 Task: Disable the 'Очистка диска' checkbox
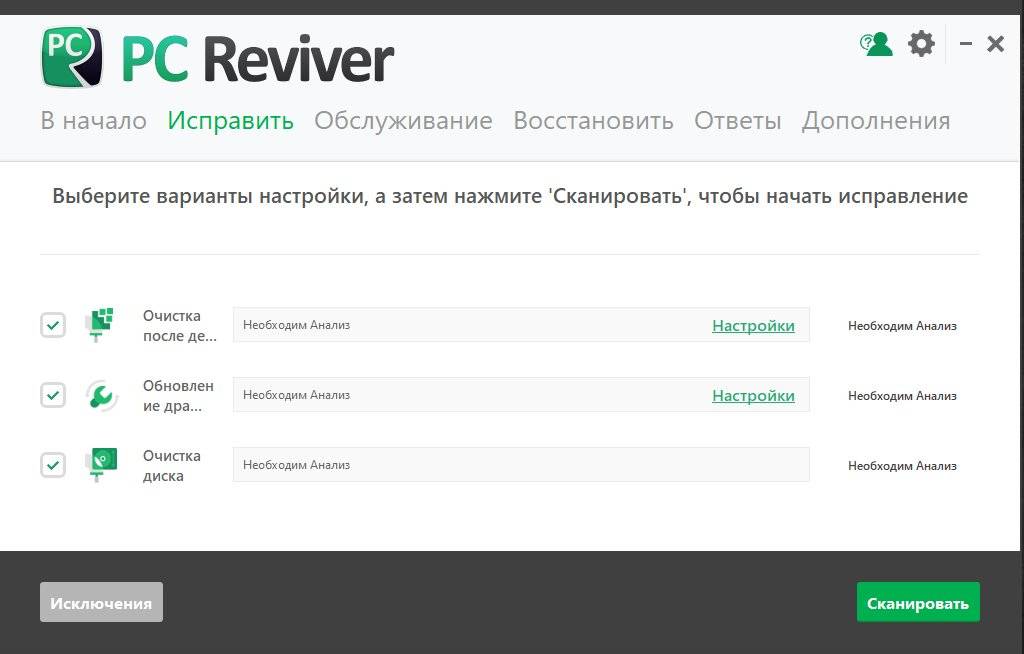53,465
